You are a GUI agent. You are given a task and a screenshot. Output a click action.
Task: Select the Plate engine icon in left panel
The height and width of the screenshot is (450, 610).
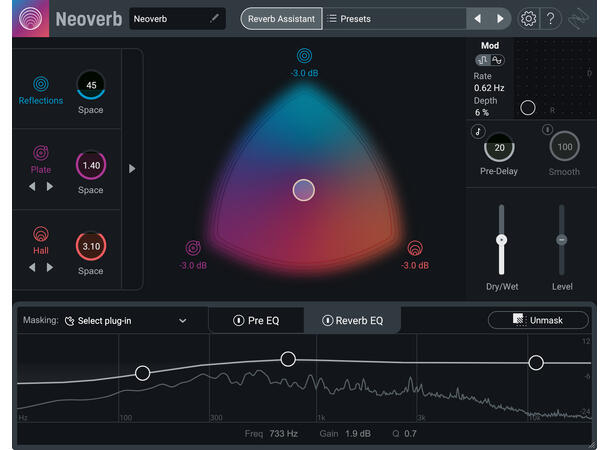tap(41, 153)
